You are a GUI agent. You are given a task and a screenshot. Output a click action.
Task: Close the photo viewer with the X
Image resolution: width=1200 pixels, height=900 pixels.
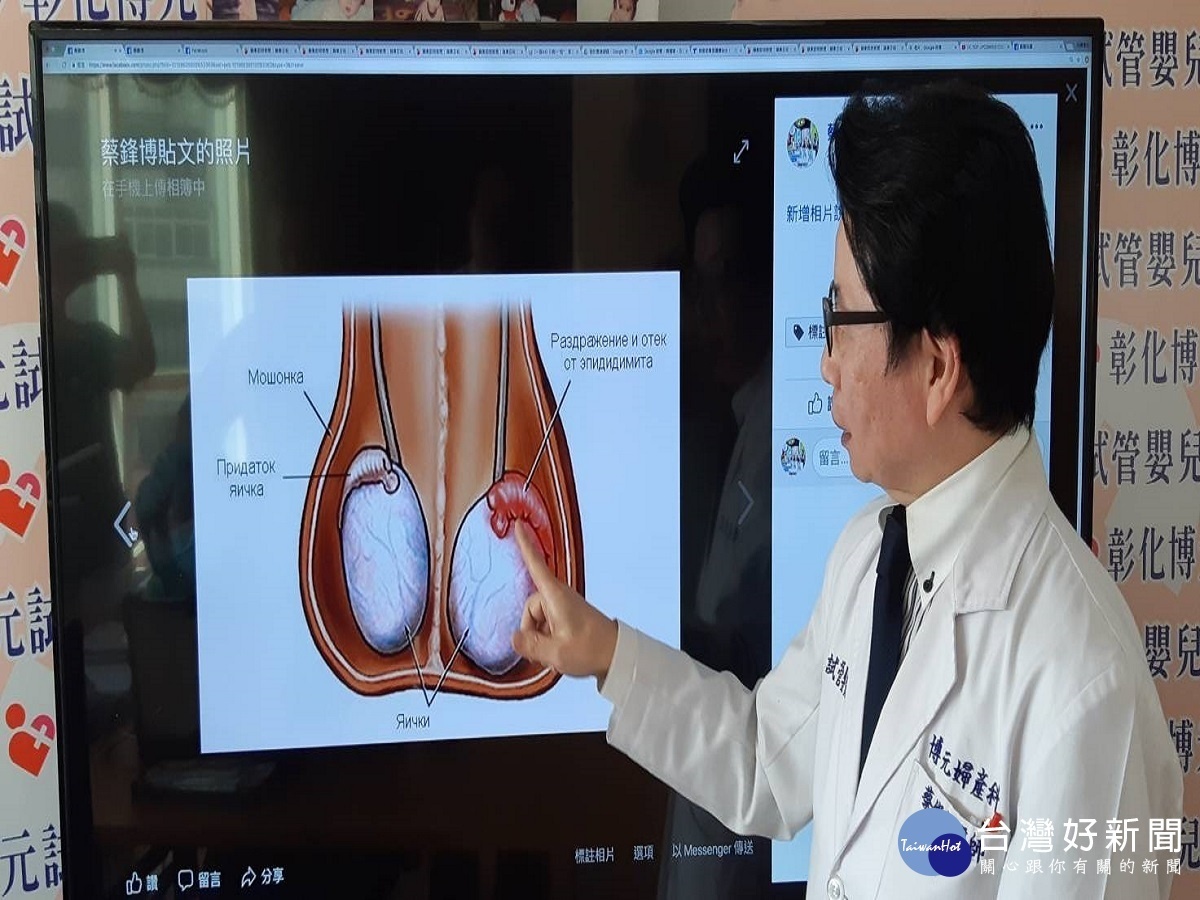click(x=1071, y=93)
